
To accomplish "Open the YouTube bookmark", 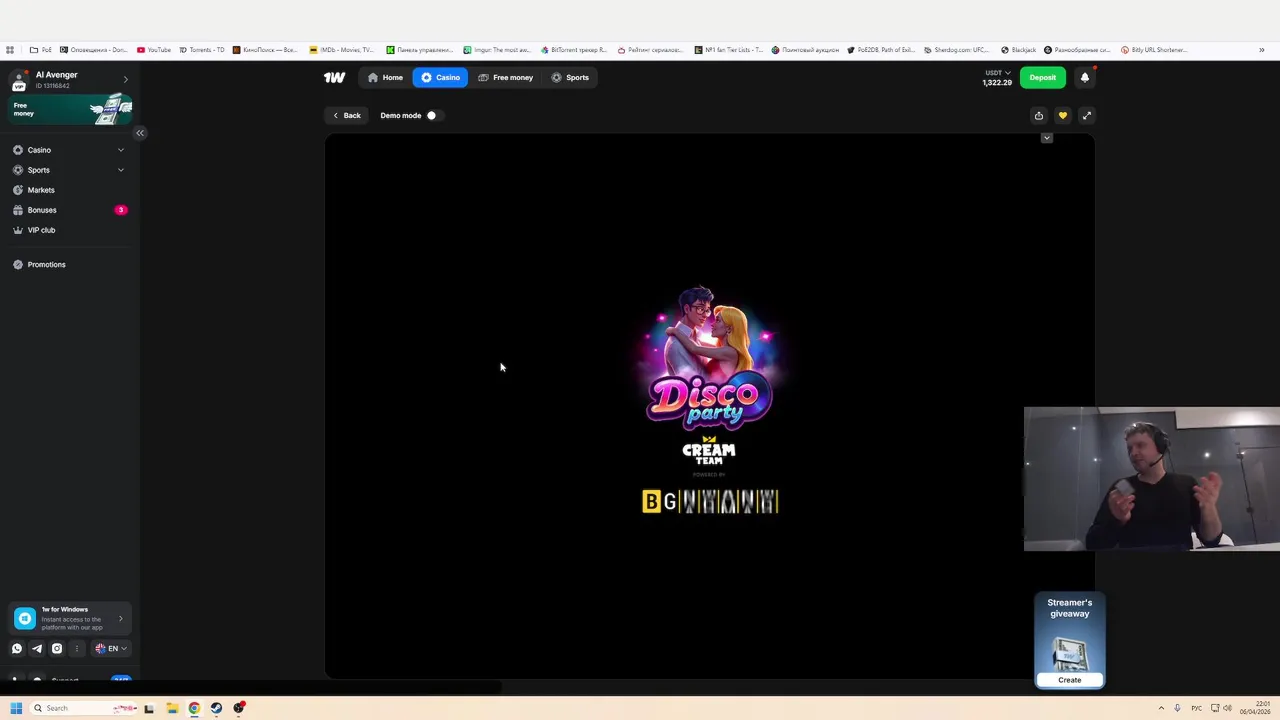I will (154, 50).
